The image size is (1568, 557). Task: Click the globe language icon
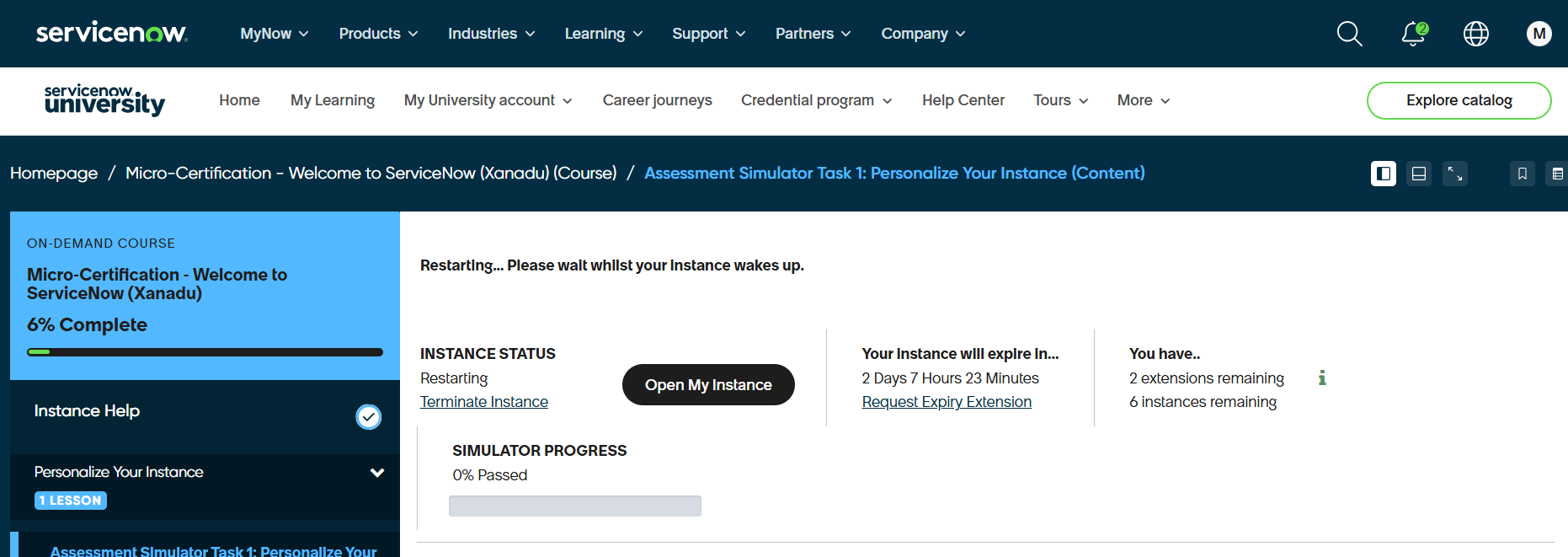click(1476, 34)
